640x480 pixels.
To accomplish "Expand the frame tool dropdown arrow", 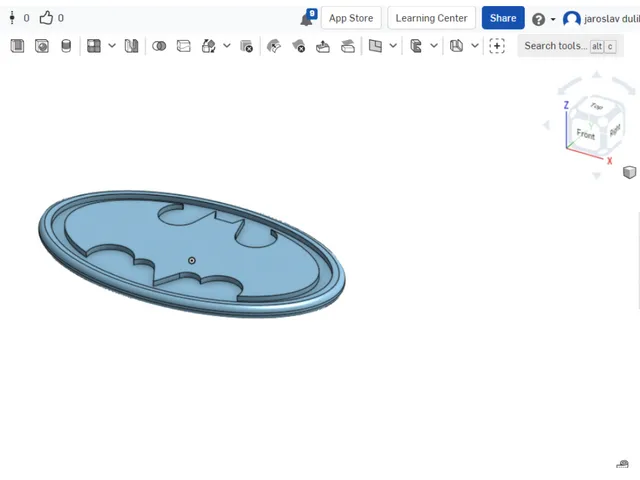I will point(434,46).
